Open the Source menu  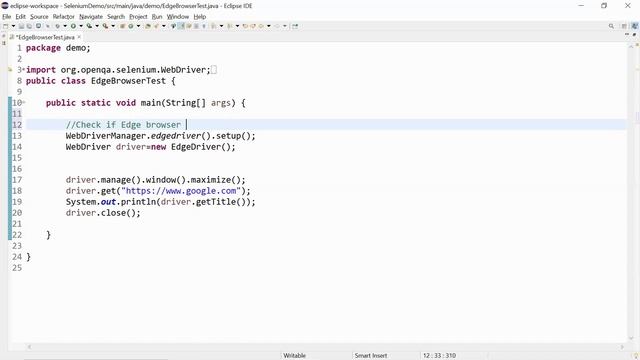tap(39, 17)
